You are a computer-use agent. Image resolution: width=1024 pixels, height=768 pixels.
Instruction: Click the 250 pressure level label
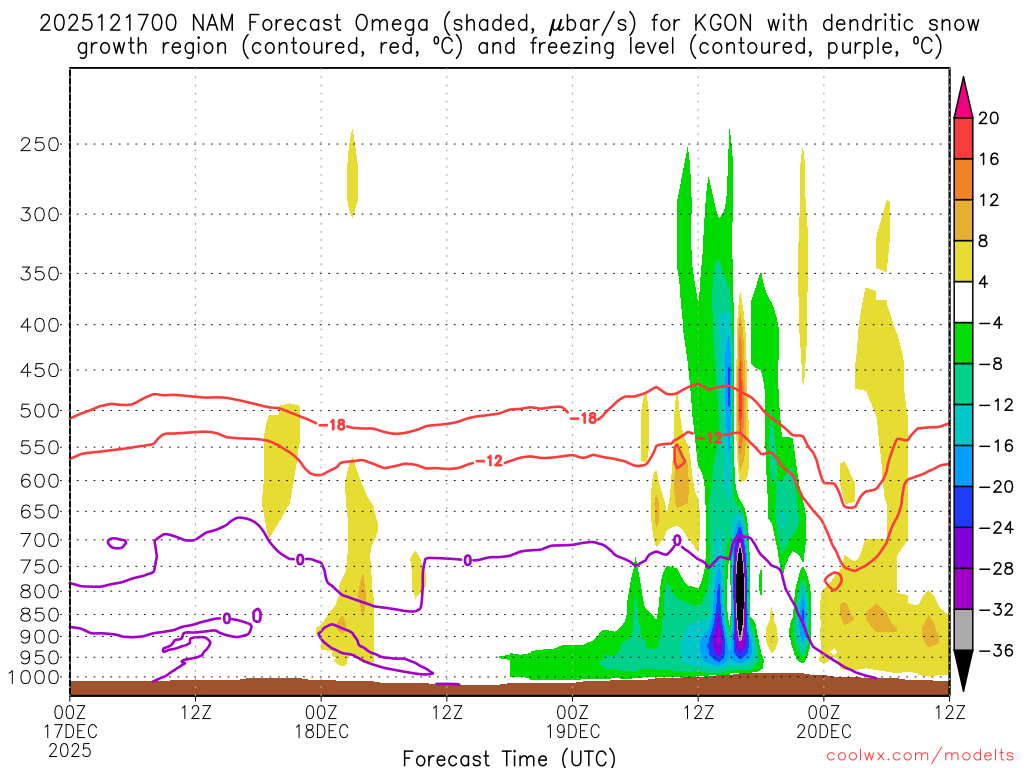(40, 144)
